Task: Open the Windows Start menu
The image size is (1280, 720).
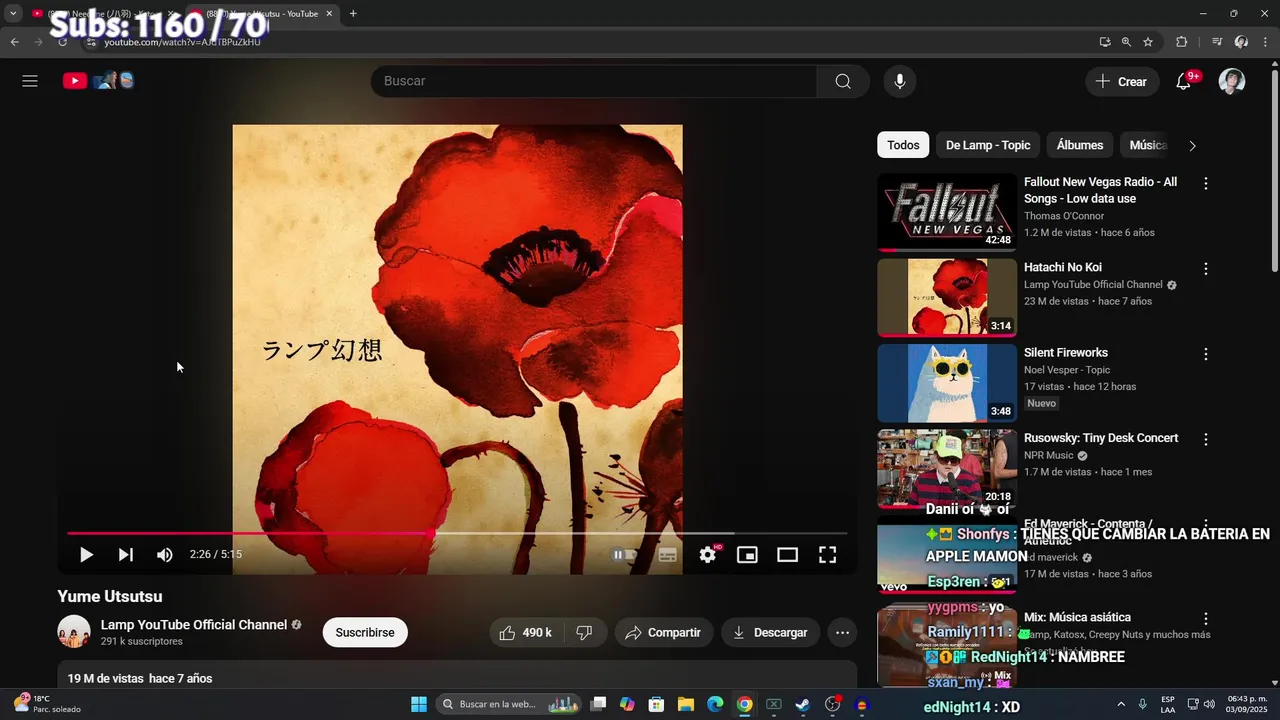Action: (419, 704)
